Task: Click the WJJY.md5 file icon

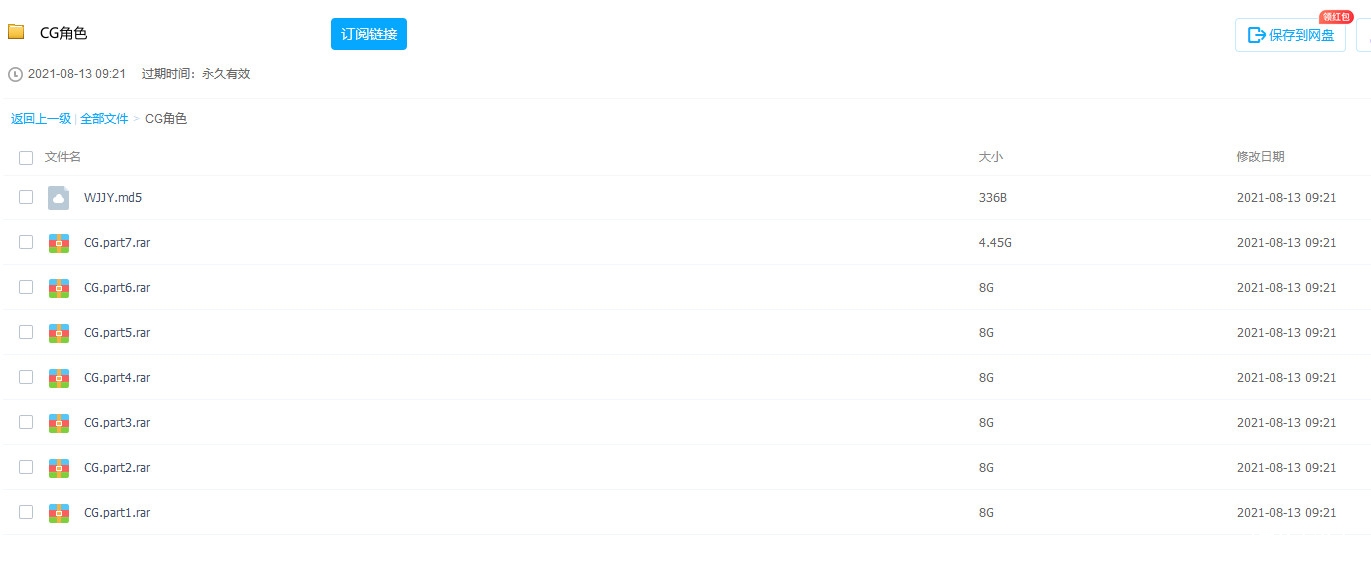Action: click(x=59, y=198)
